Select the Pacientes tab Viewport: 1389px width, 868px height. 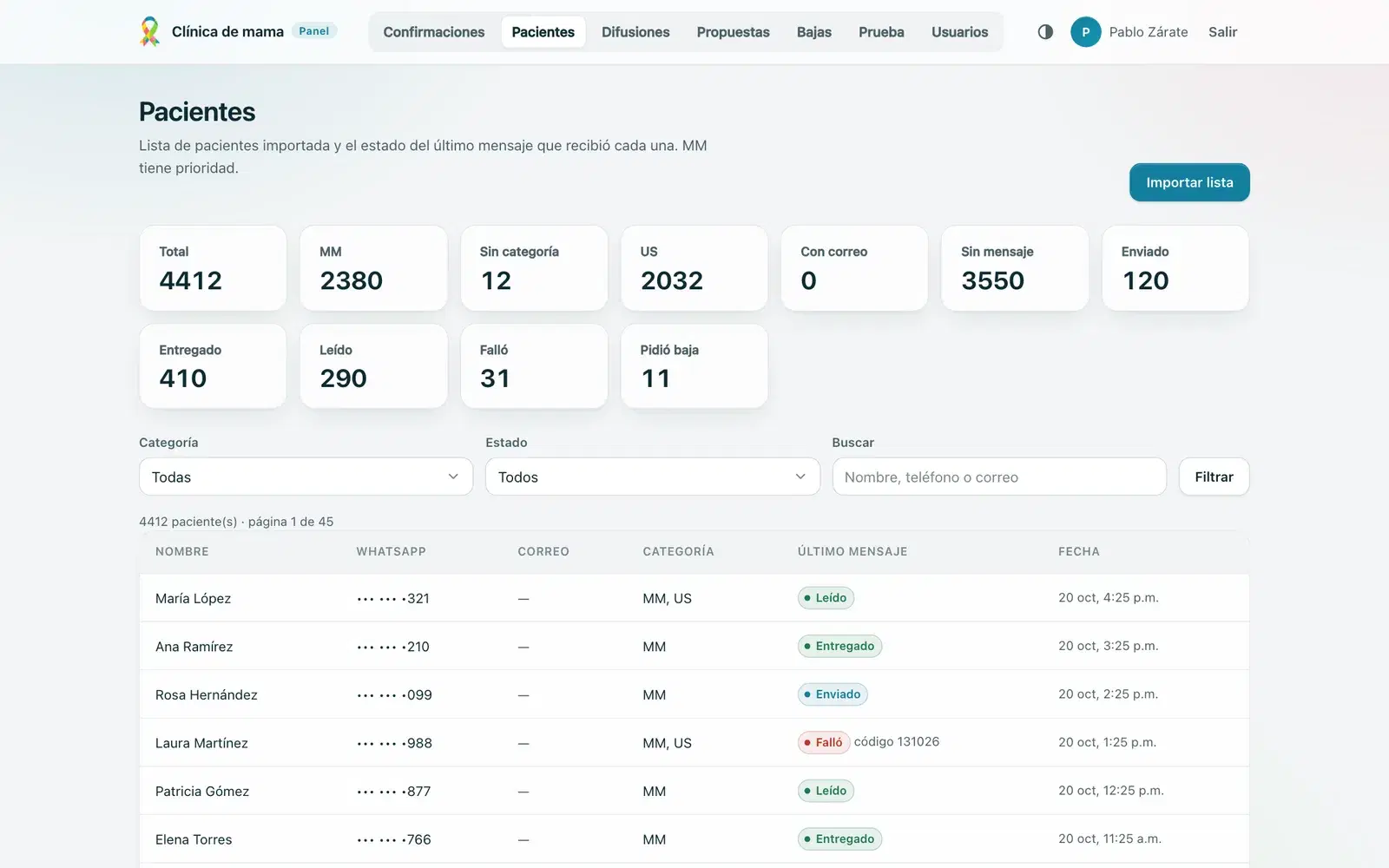pos(543,32)
